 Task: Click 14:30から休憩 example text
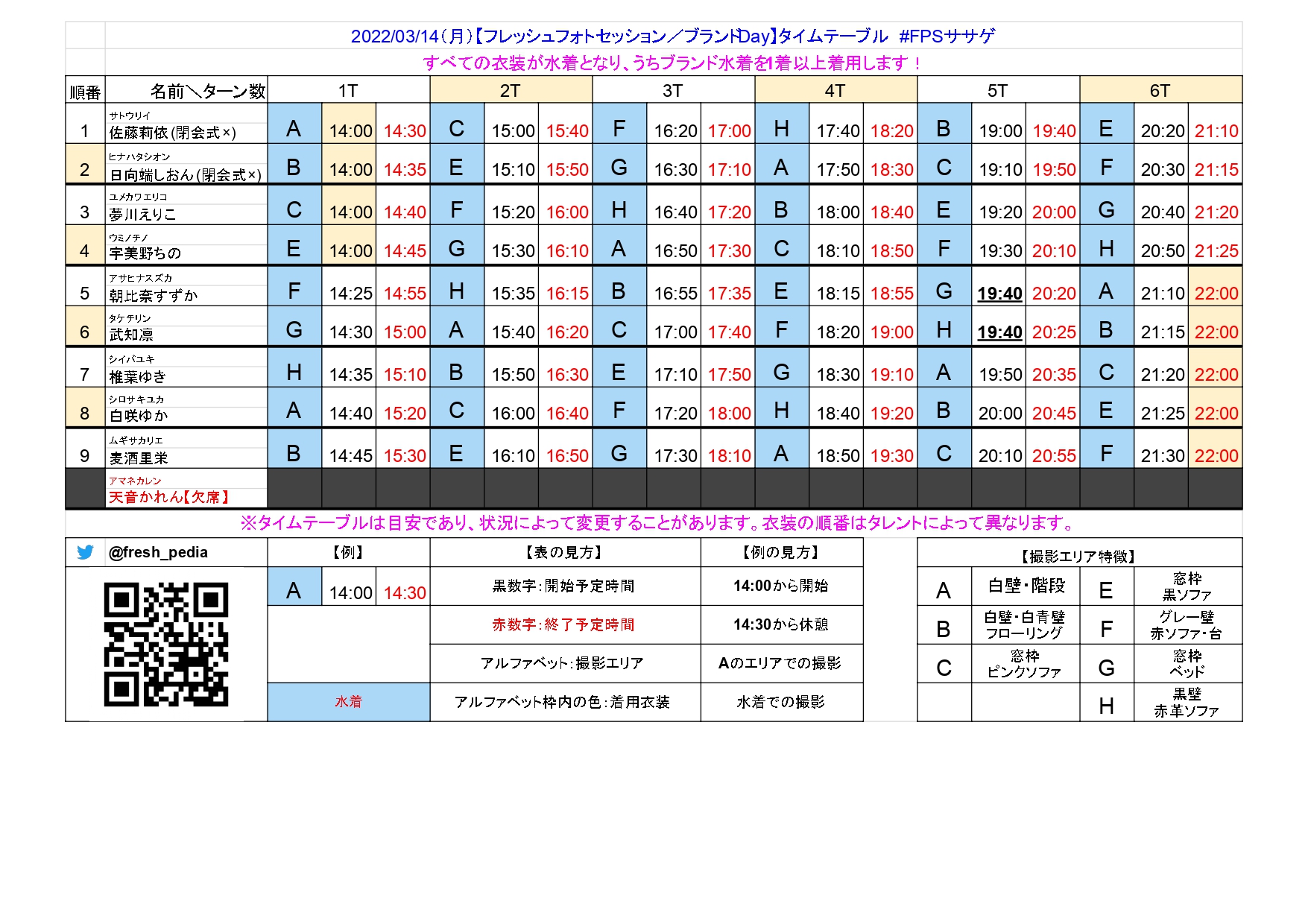(x=781, y=625)
